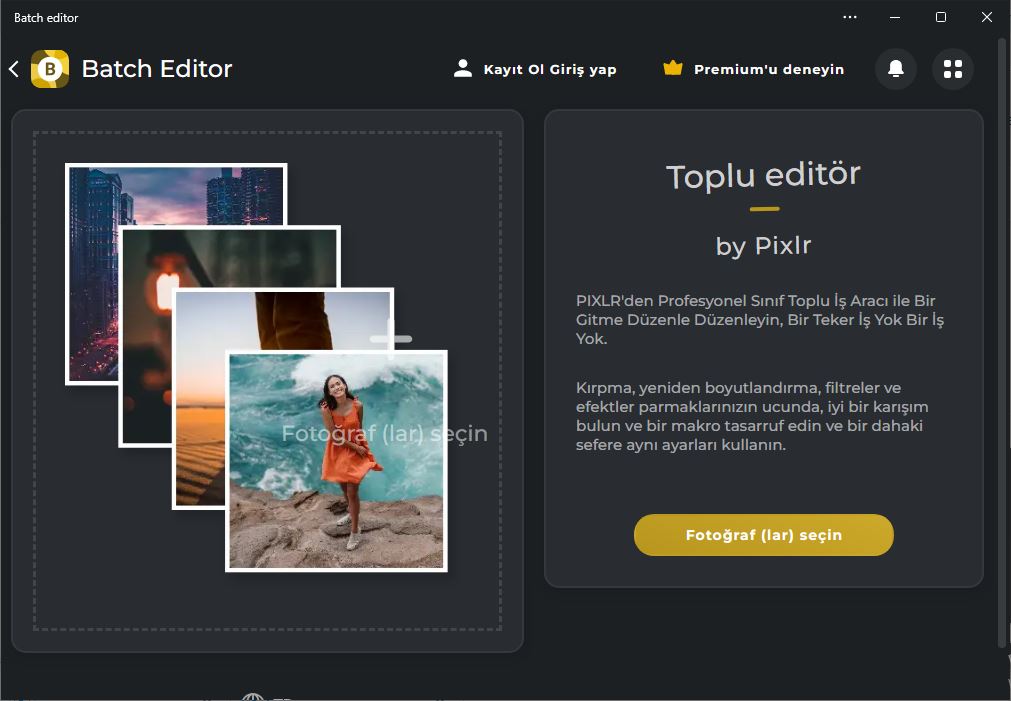Click the user profile icon

[x=462, y=68]
